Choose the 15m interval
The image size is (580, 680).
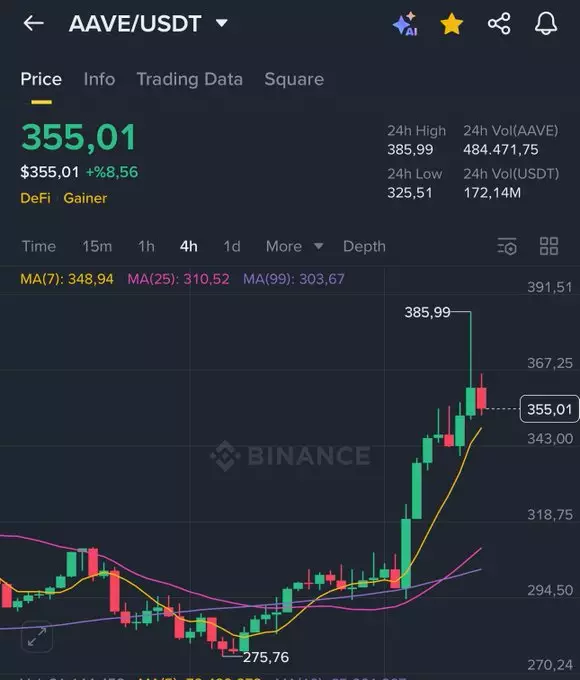97,246
